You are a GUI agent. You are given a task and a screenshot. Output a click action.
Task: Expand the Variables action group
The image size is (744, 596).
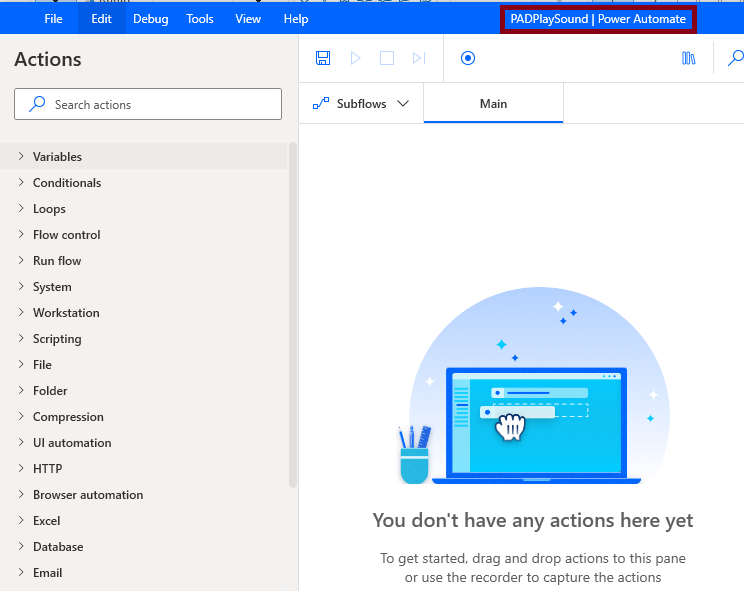coord(143,157)
